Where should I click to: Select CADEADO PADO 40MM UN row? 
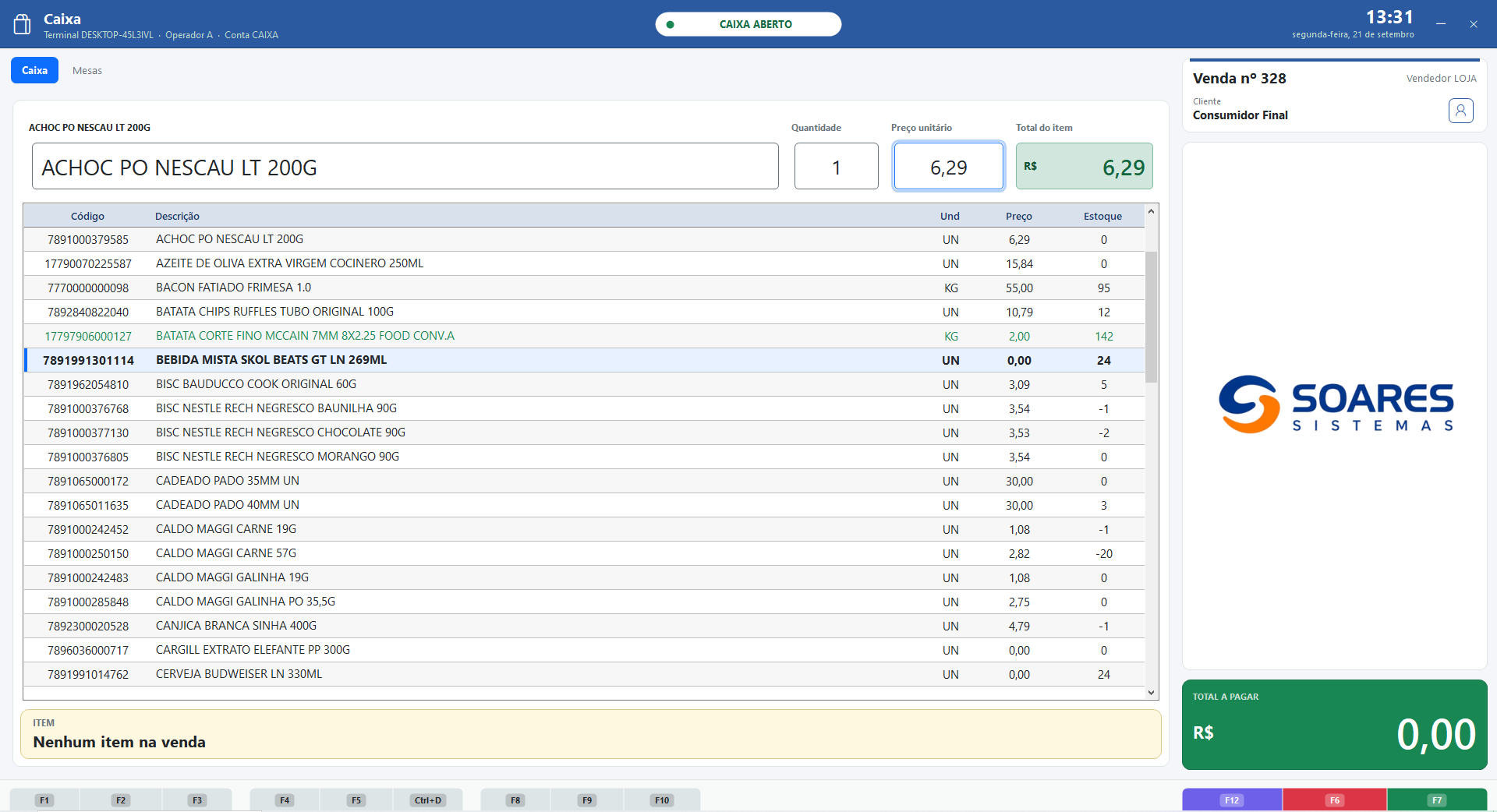(584, 505)
